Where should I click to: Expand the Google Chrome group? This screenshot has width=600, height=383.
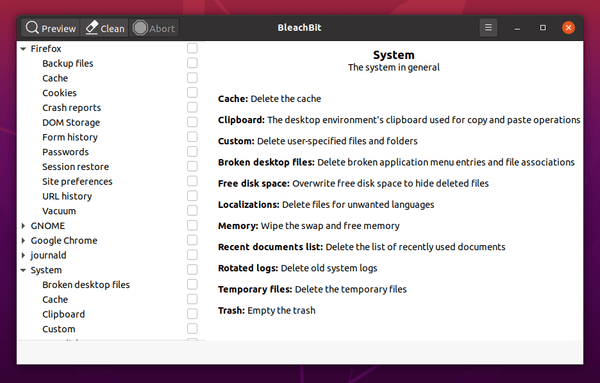pyautogui.click(x=23, y=240)
